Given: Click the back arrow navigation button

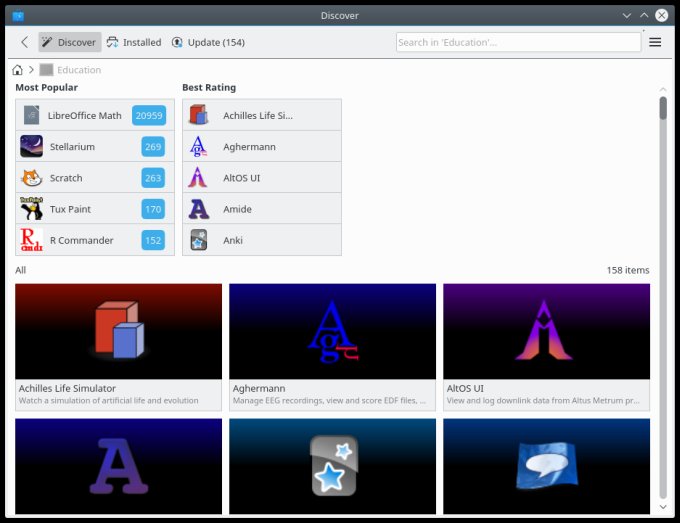Looking at the screenshot, I should pos(24,42).
